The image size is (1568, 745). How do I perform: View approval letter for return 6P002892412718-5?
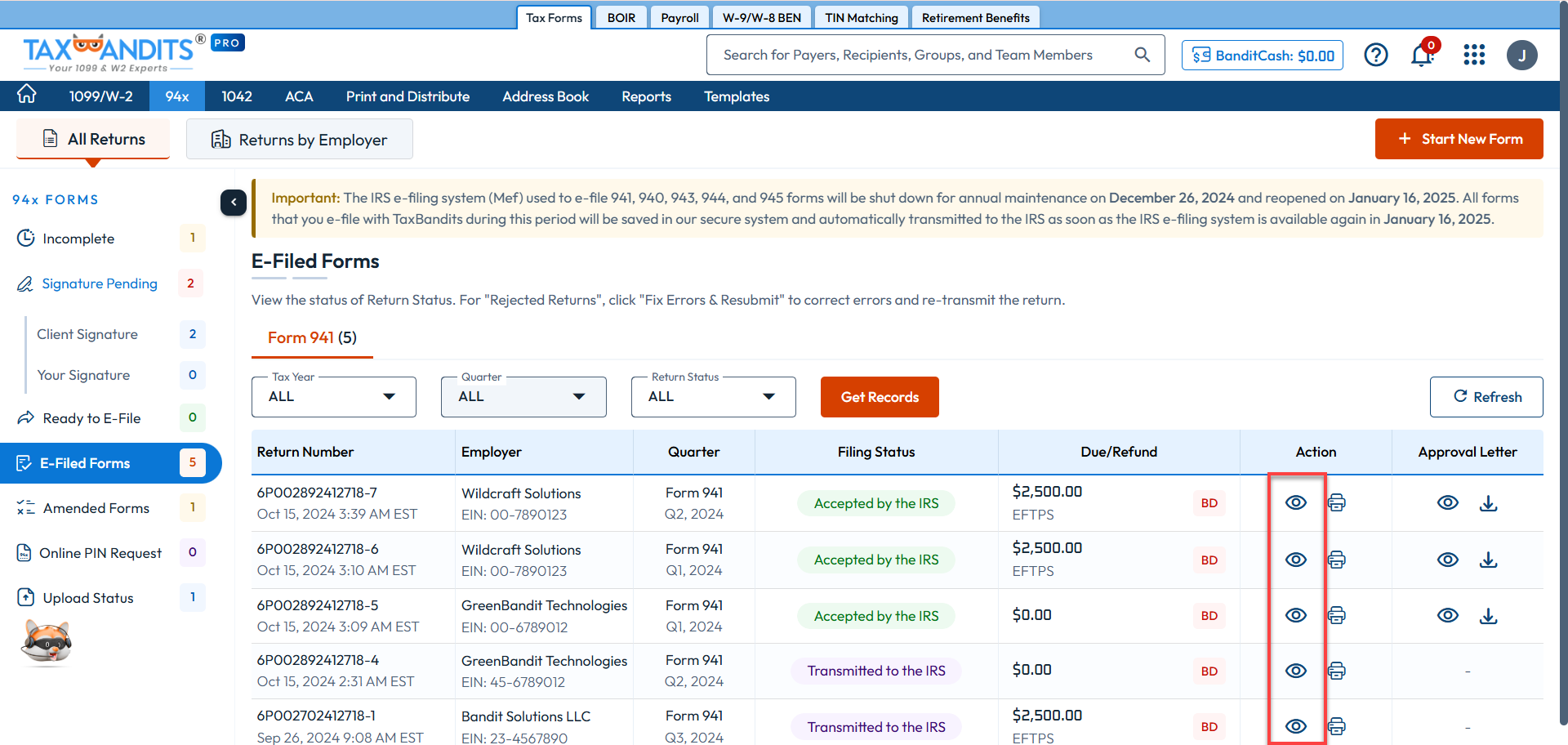click(x=1448, y=615)
